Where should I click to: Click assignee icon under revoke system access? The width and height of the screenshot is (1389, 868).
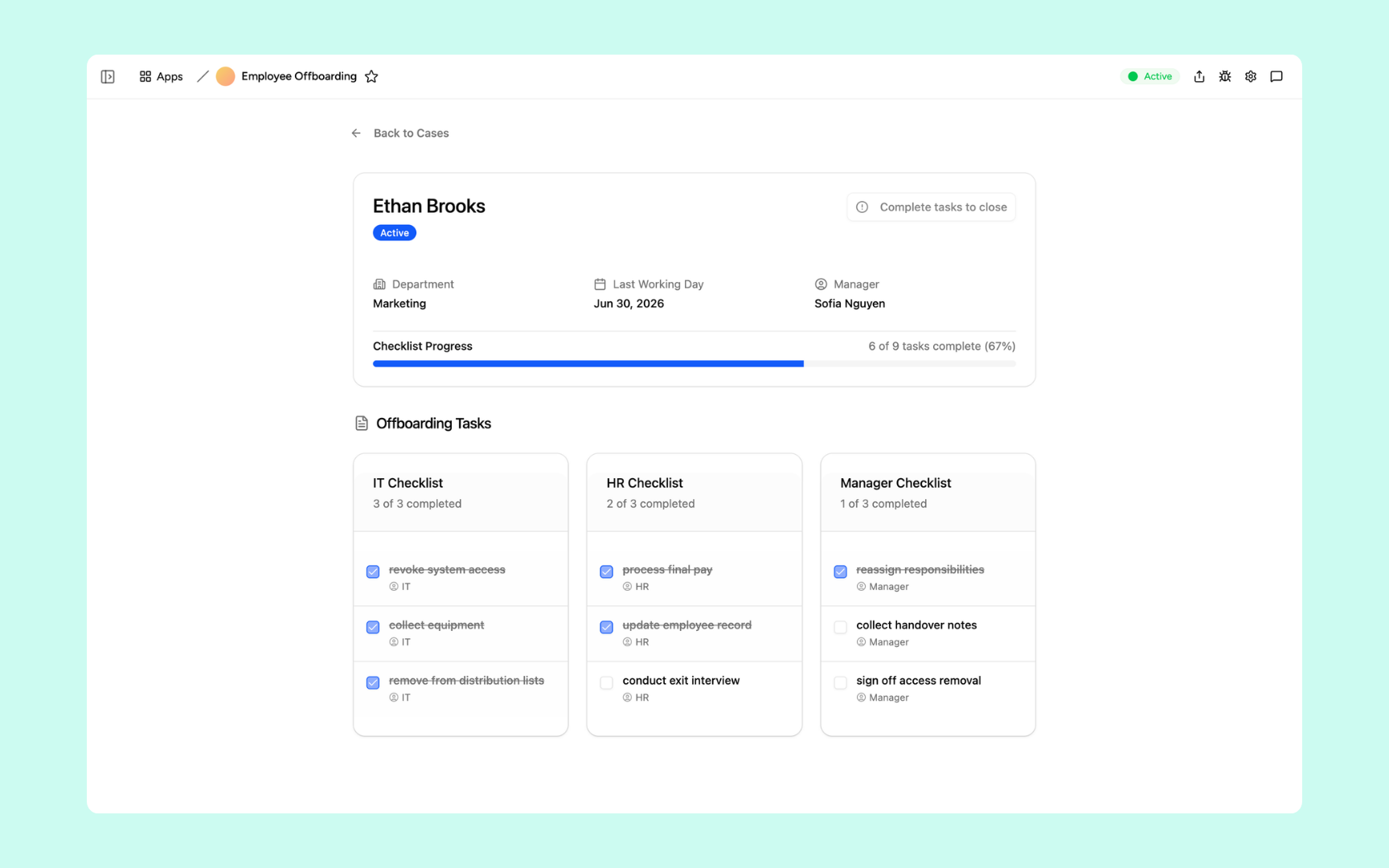pyautogui.click(x=394, y=587)
